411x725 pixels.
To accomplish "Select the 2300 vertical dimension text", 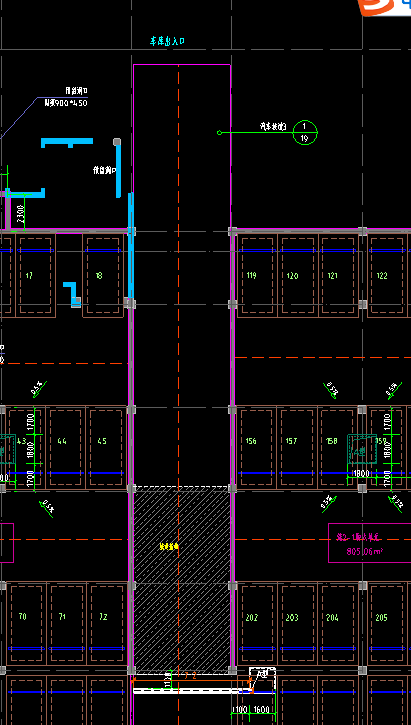I will point(20,213).
